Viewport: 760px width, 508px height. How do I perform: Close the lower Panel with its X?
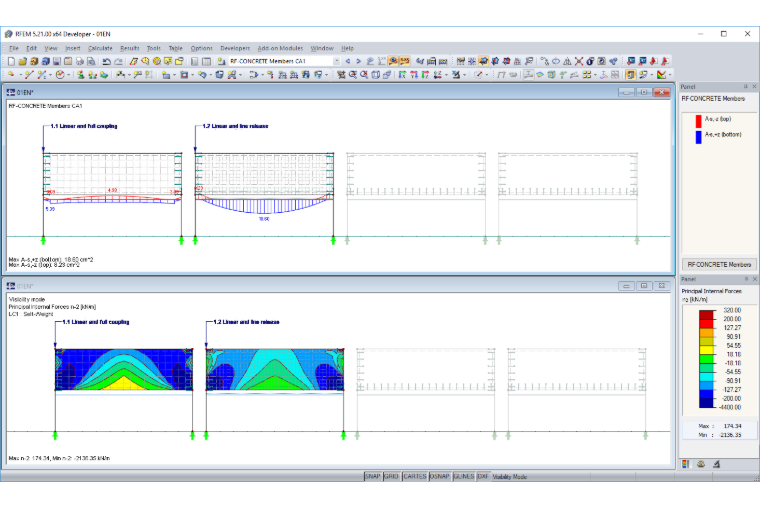[x=754, y=279]
